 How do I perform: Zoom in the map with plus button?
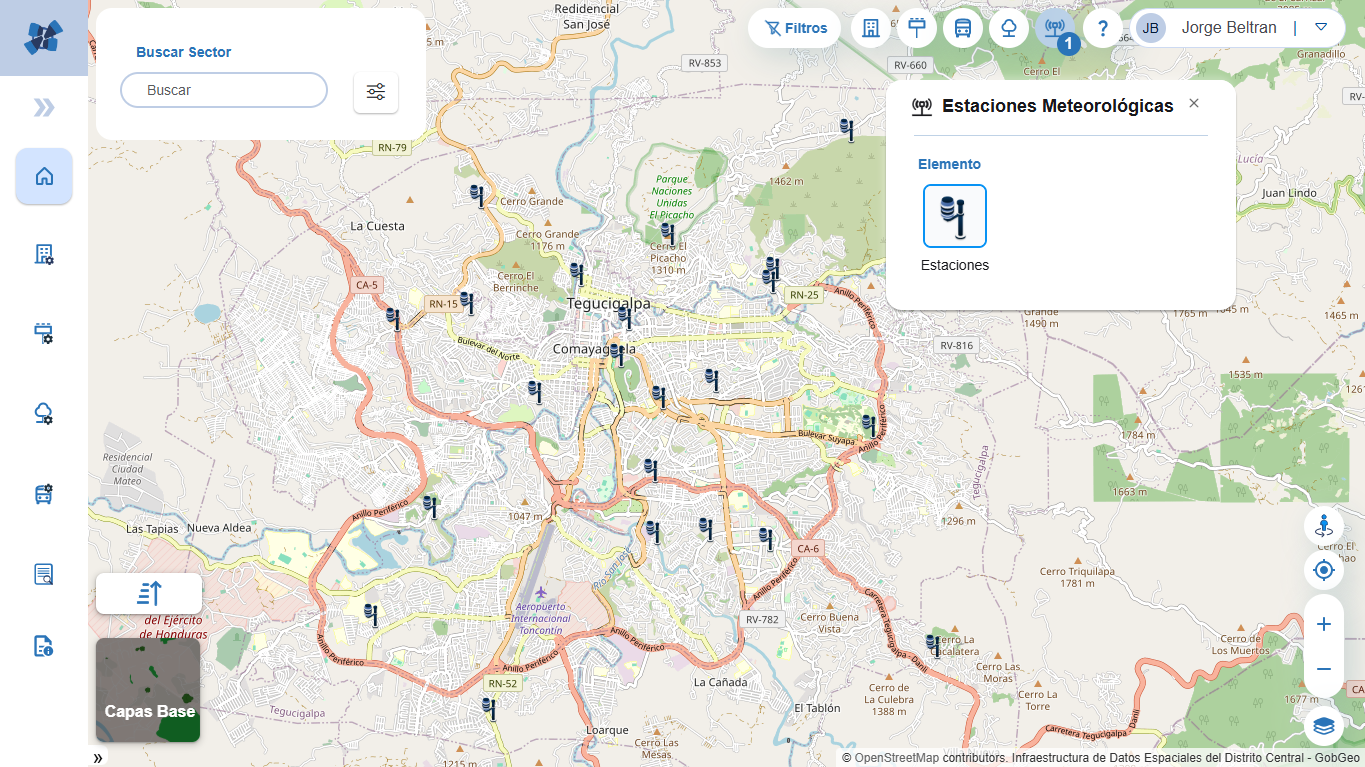click(1324, 624)
